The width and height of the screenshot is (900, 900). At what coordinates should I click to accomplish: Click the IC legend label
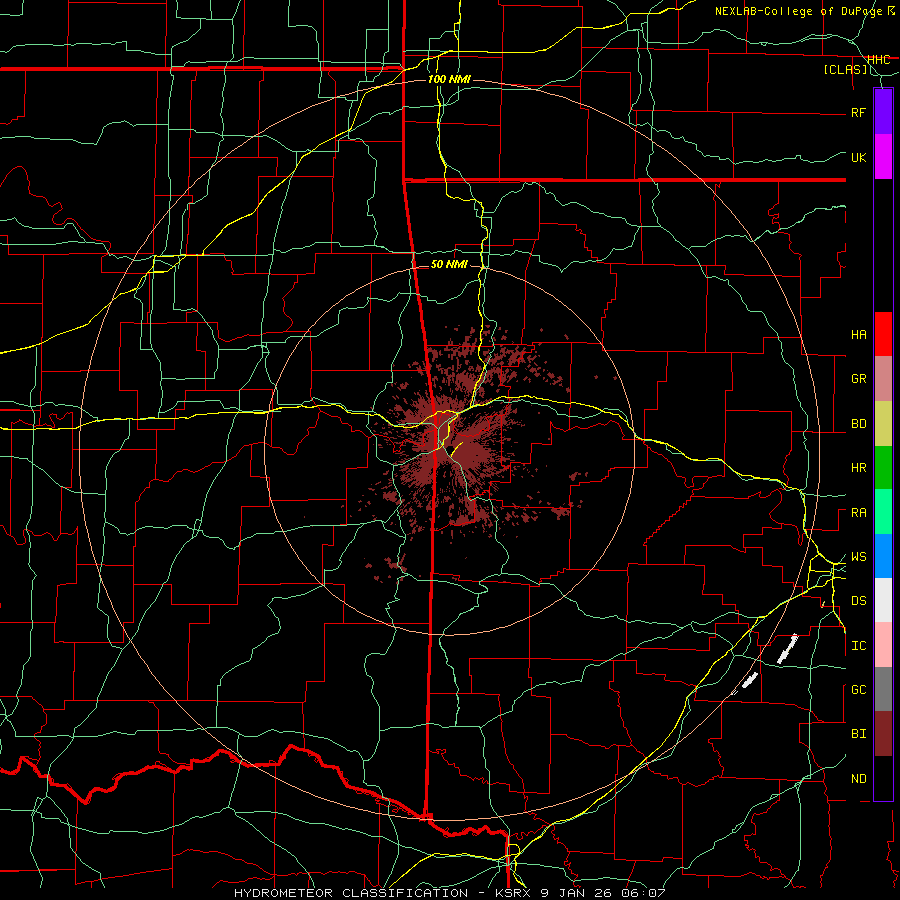[859, 646]
